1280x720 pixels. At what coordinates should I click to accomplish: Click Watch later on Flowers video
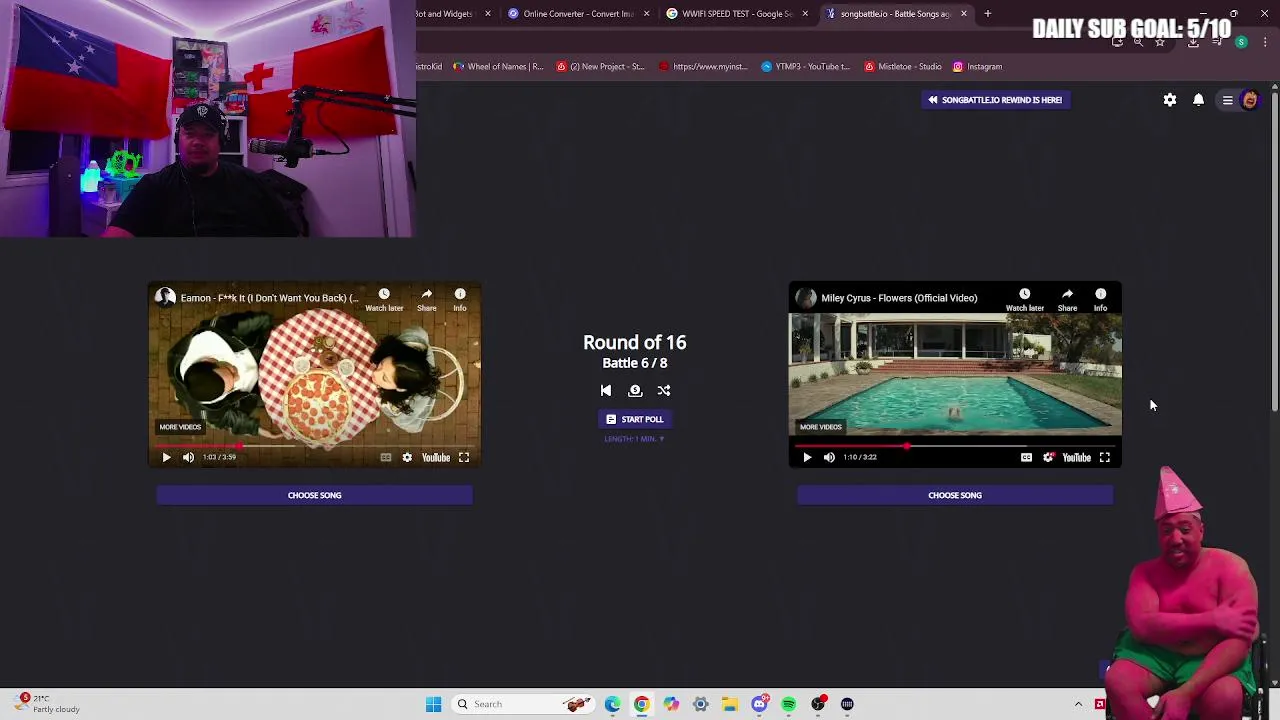coord(1025,299)
